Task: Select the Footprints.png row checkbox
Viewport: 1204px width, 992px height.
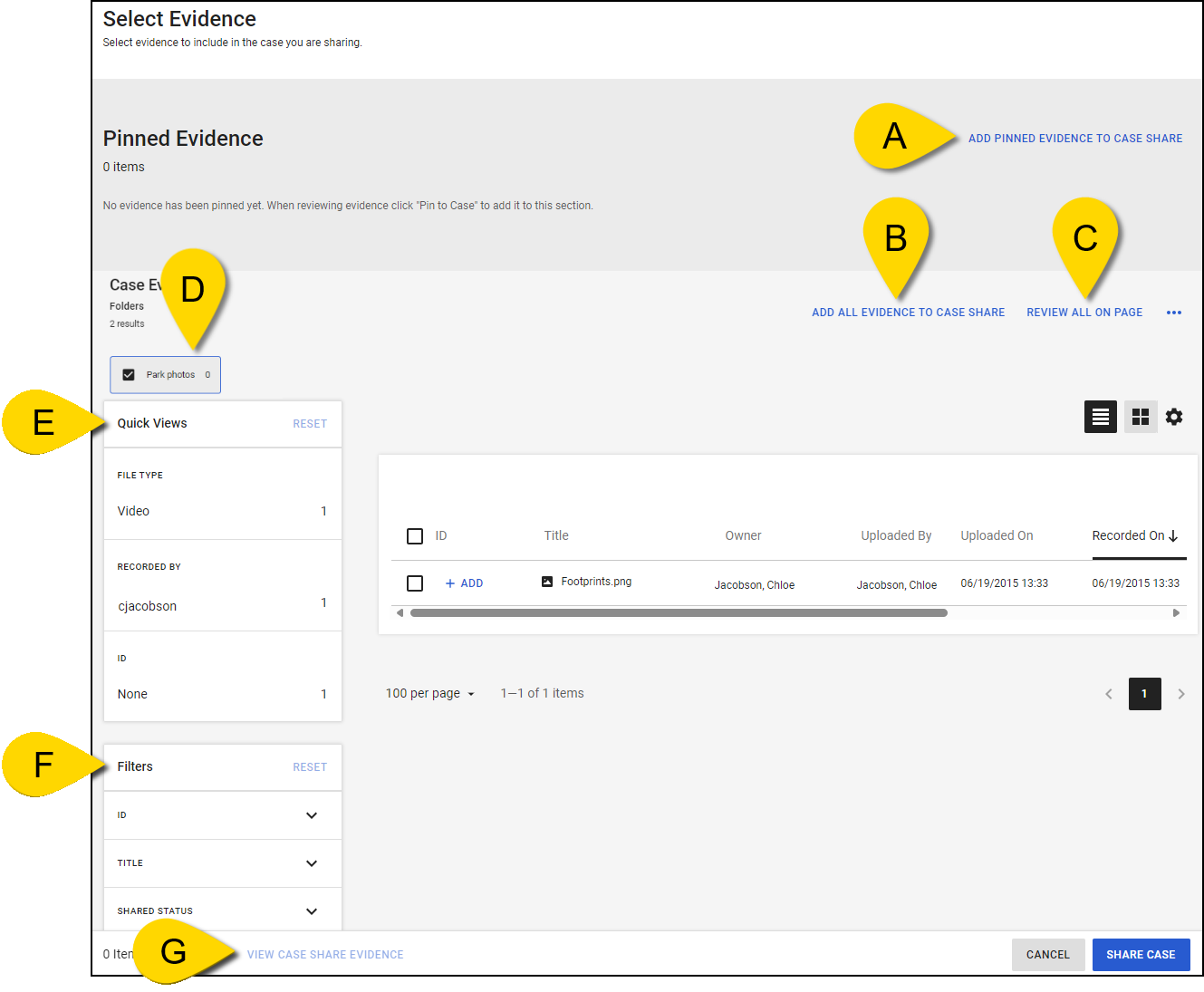Action: click(415, 583)
